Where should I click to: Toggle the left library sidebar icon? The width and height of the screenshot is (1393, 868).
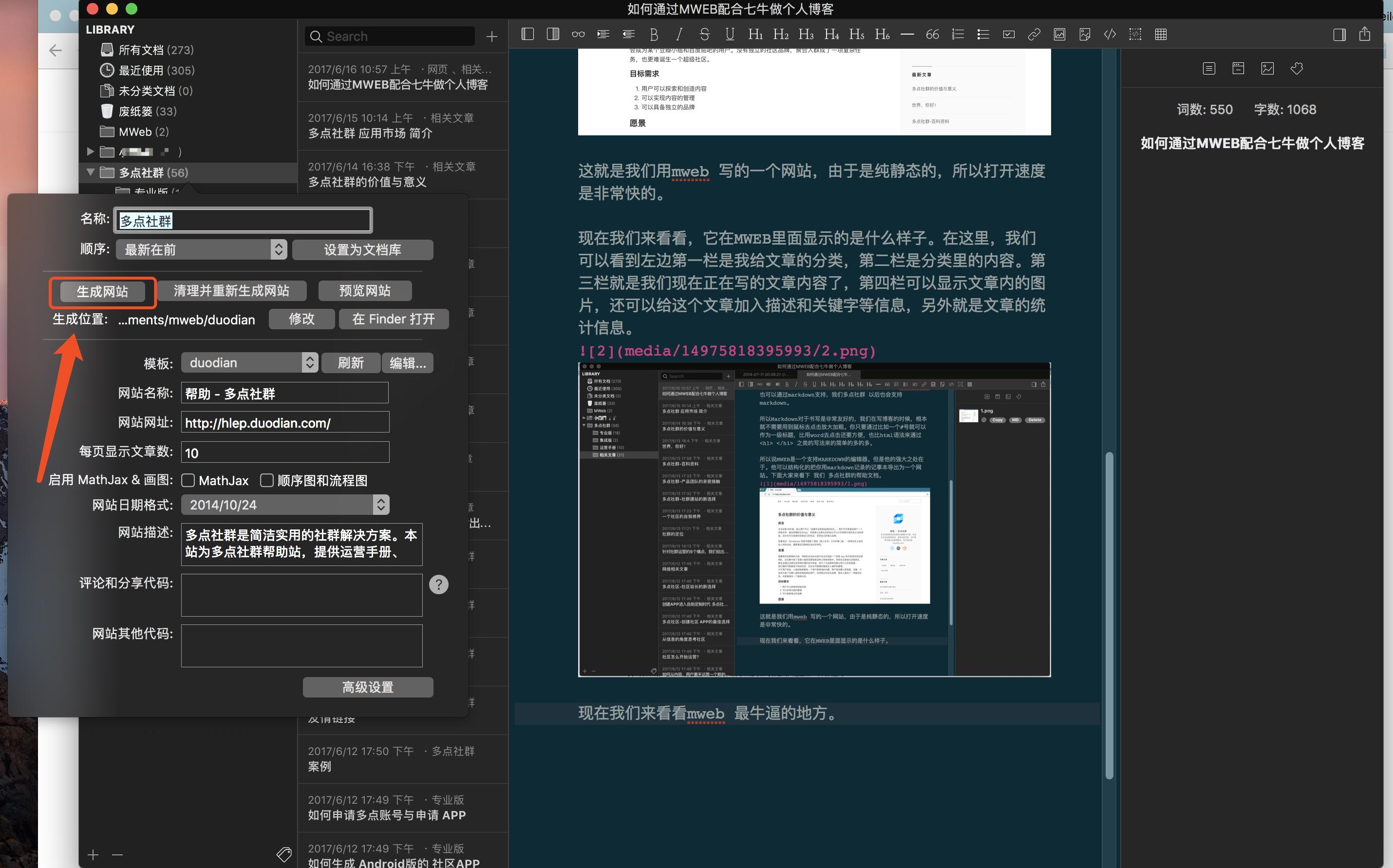527,35
